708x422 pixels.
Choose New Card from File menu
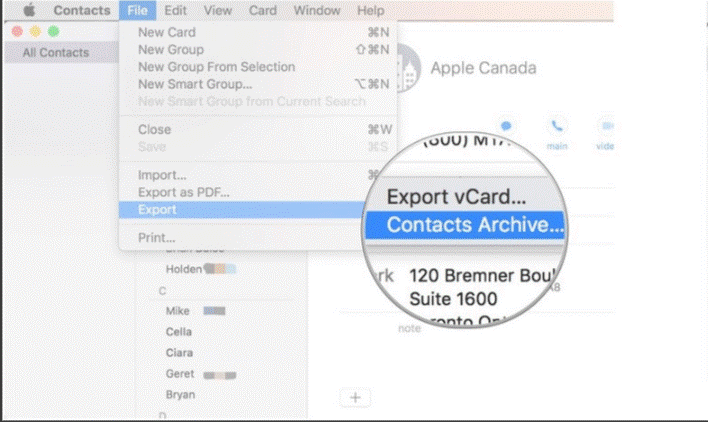point(258,32)
